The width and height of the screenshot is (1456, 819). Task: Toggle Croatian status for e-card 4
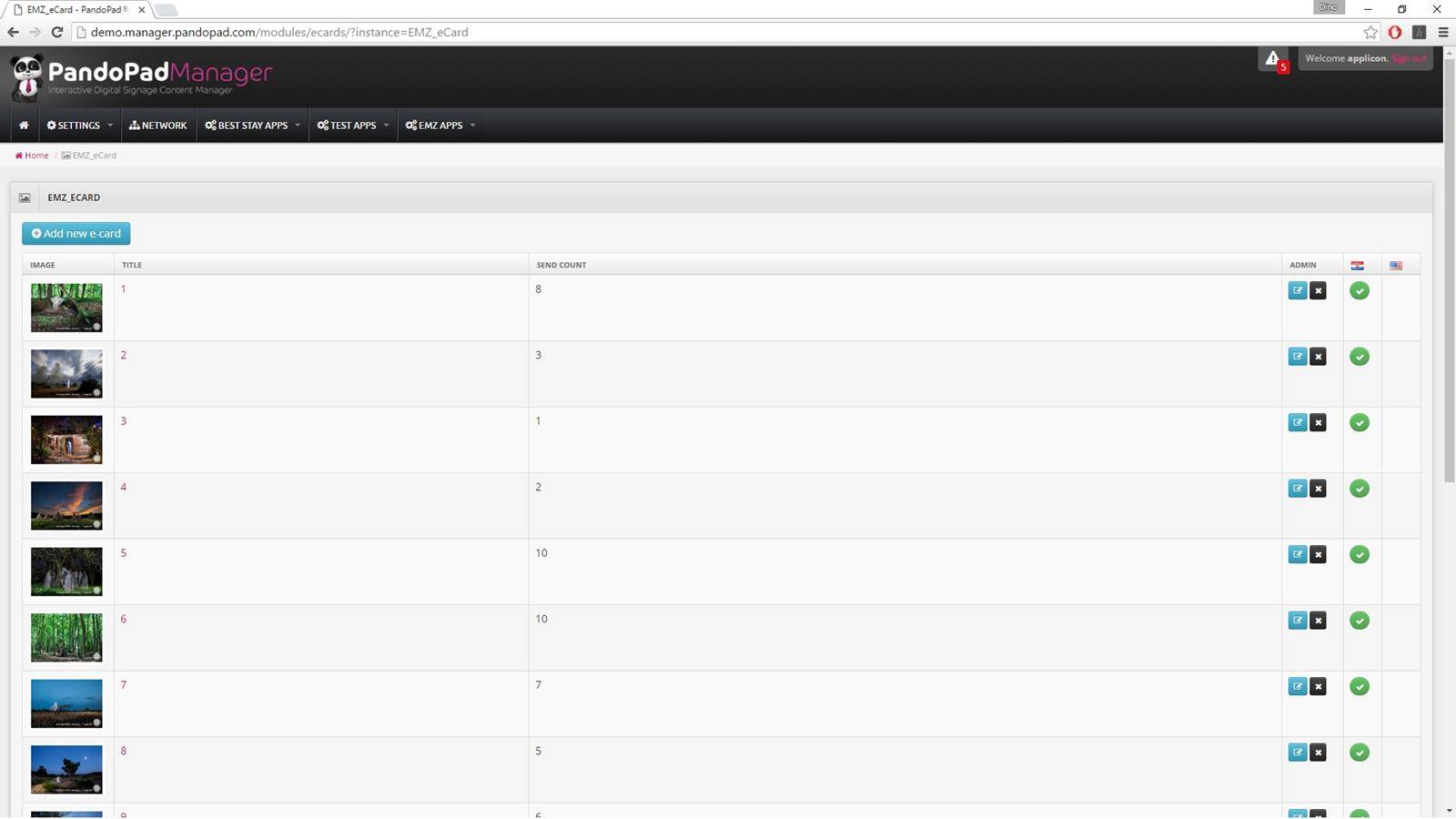(1360, 489)
